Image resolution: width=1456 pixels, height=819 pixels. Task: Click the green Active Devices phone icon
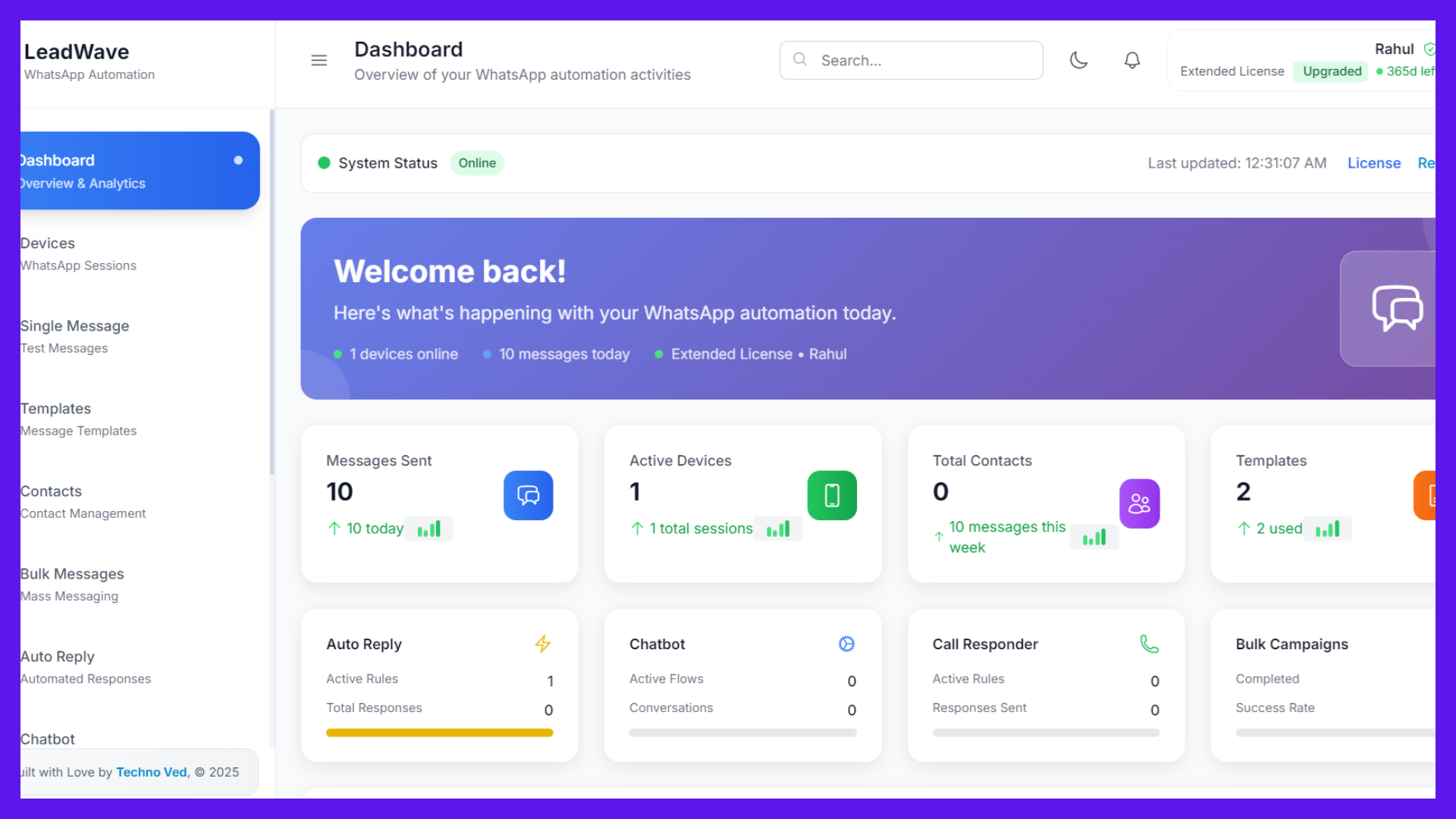click(x=832, y=495)
